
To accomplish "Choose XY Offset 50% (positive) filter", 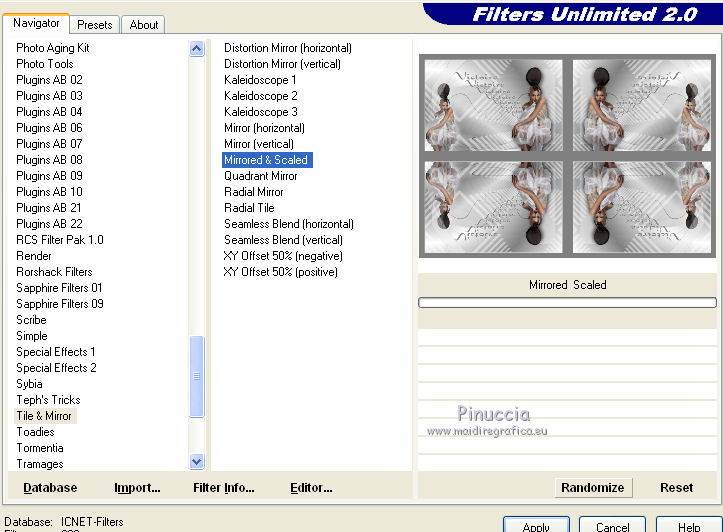I will tap(280, 272).
